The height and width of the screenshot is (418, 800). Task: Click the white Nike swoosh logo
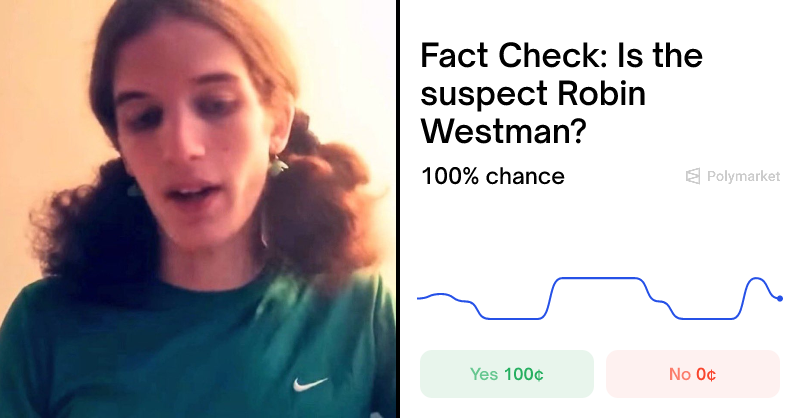pyautogui.click(x=310, y=384)
